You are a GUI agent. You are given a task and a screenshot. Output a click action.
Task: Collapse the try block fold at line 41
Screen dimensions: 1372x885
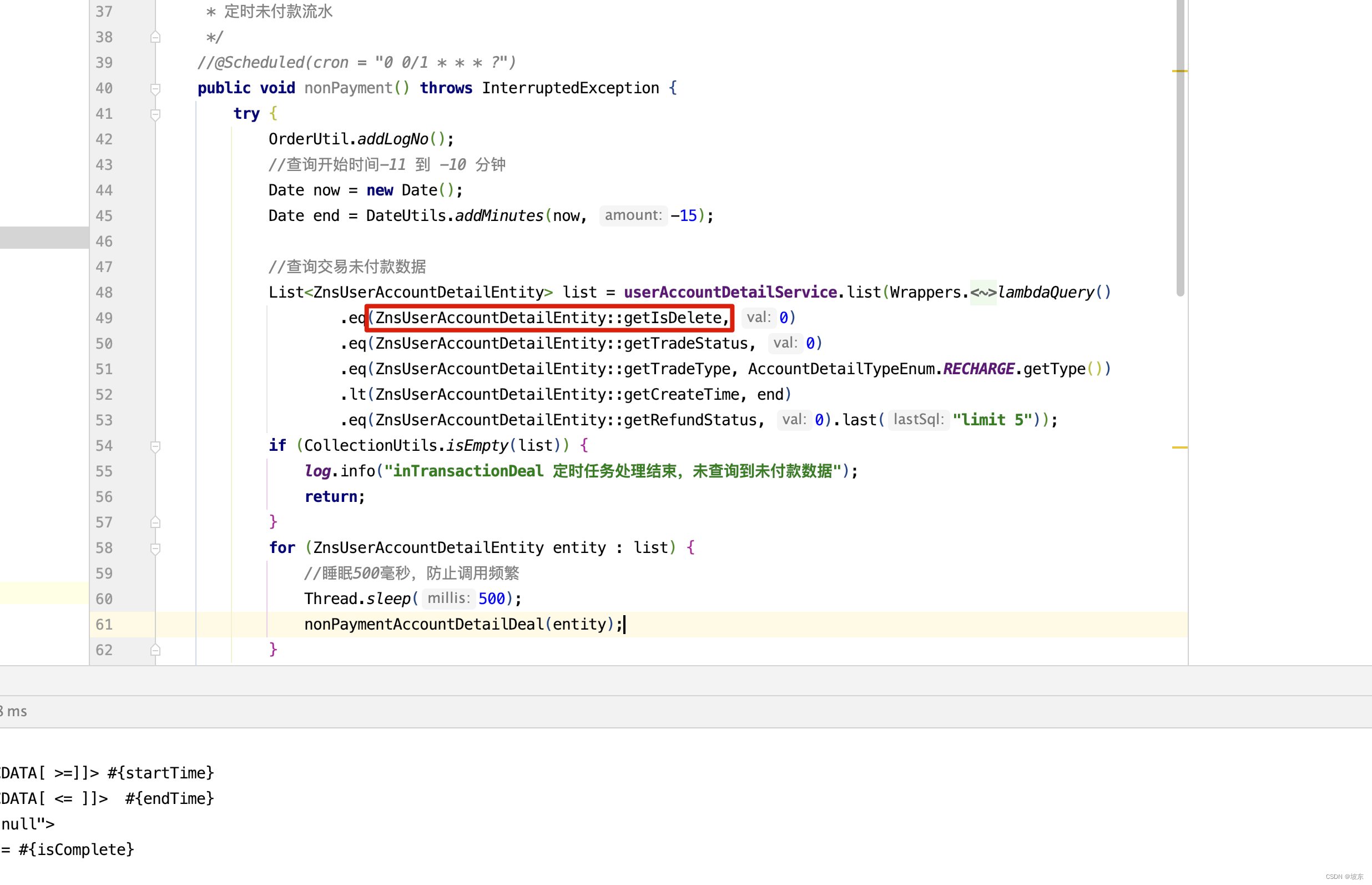click(155, 114)
